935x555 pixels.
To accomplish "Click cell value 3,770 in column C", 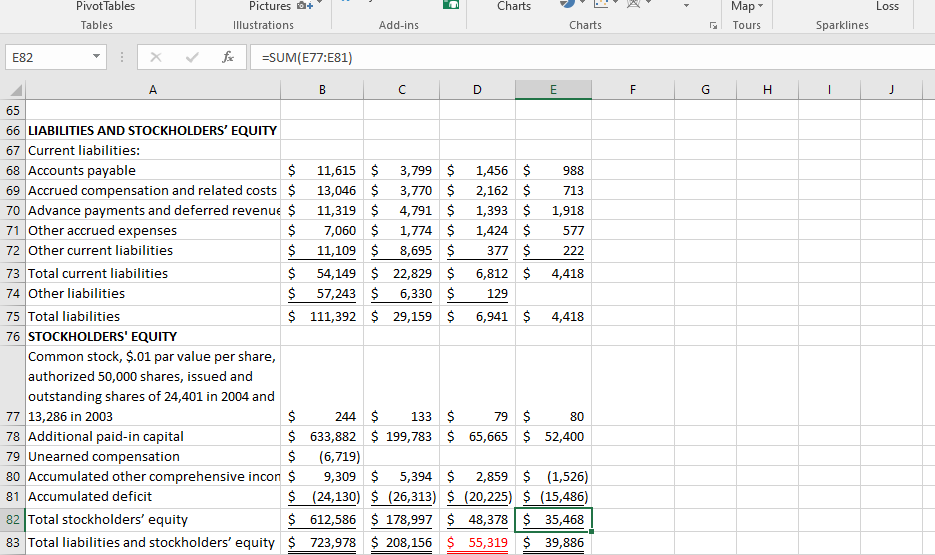I will pos(402,190).
